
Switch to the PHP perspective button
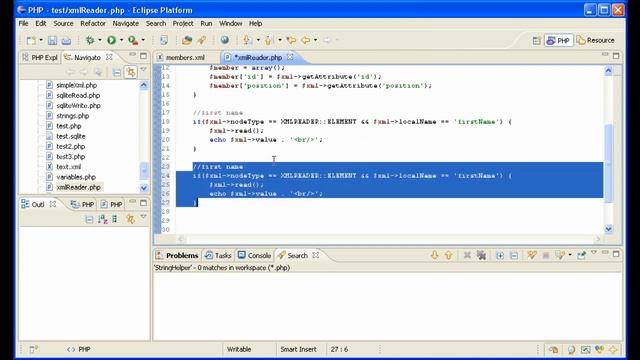coord(559,40)
